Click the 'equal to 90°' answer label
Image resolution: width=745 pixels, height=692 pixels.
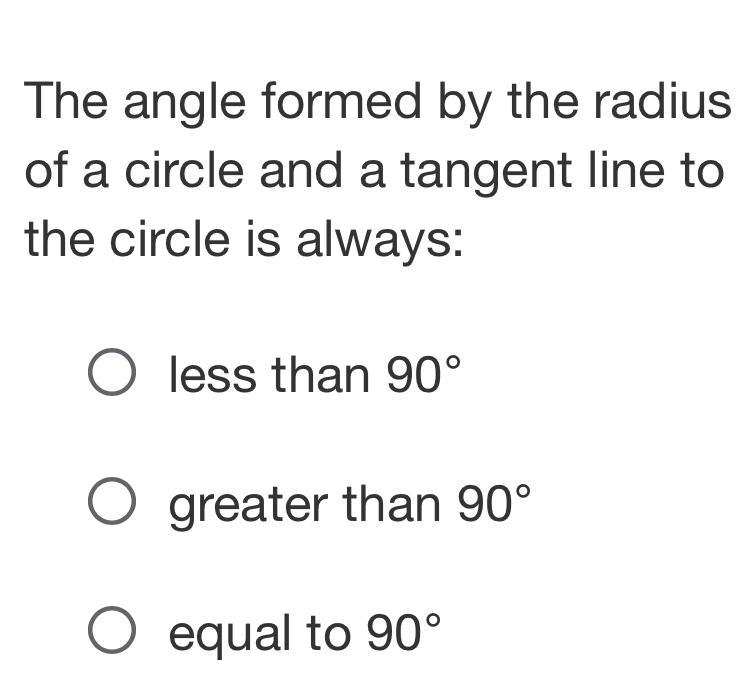point(305,634)
